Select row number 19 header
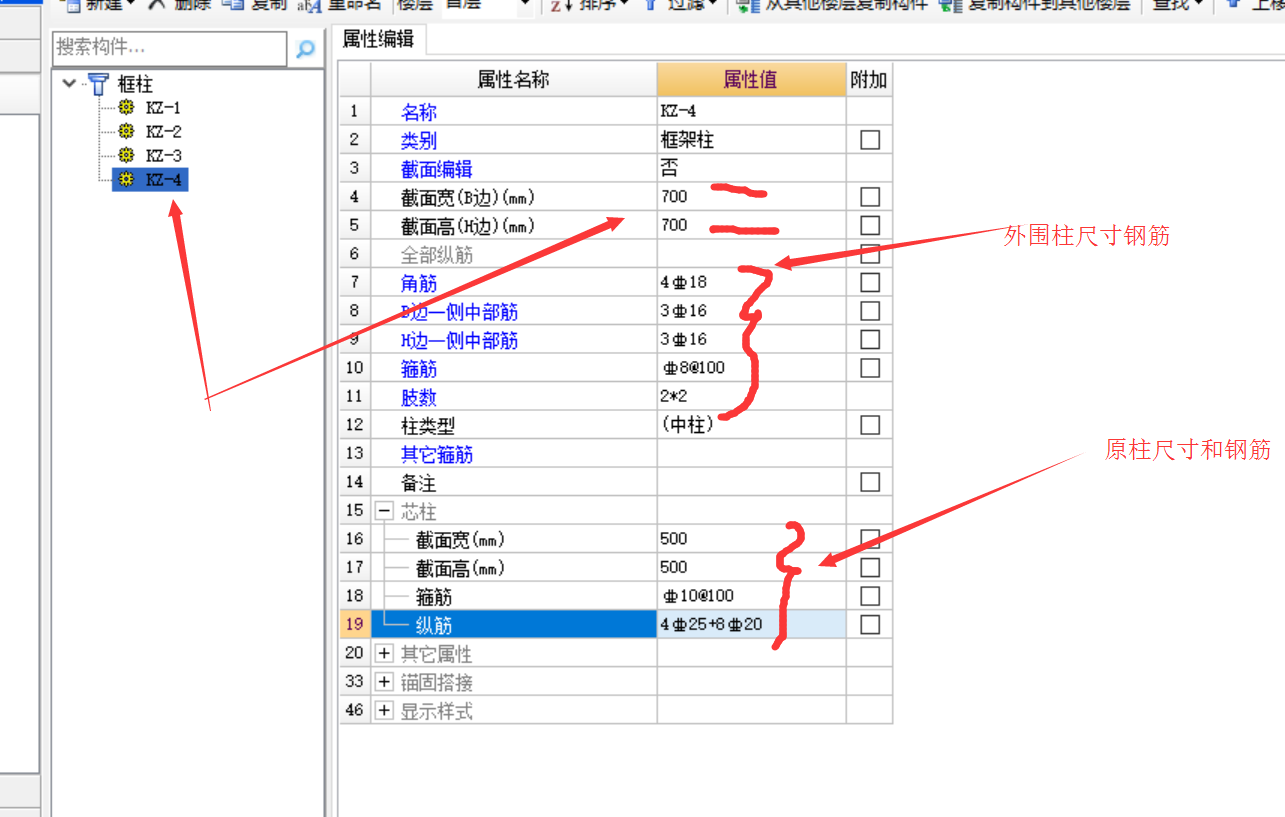The height and width of the screenshot is (817, 1285). (x=354, y=625)
